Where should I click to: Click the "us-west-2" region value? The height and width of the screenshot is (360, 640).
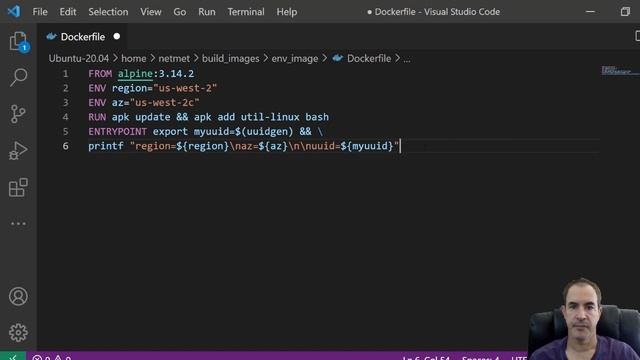[x=185, y=88]
